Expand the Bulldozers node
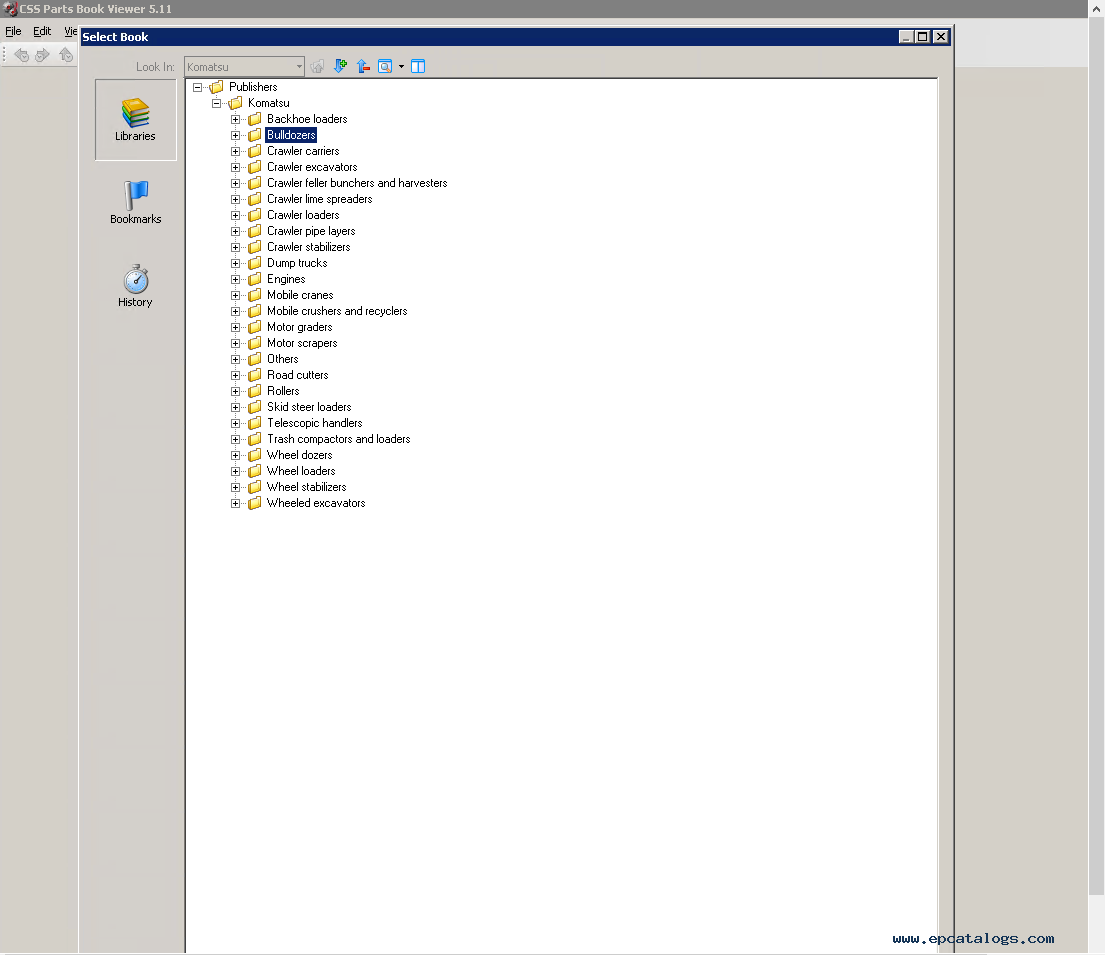Image resolution: width=1105 pixels, height=955 pixels. tap(235, 135)
